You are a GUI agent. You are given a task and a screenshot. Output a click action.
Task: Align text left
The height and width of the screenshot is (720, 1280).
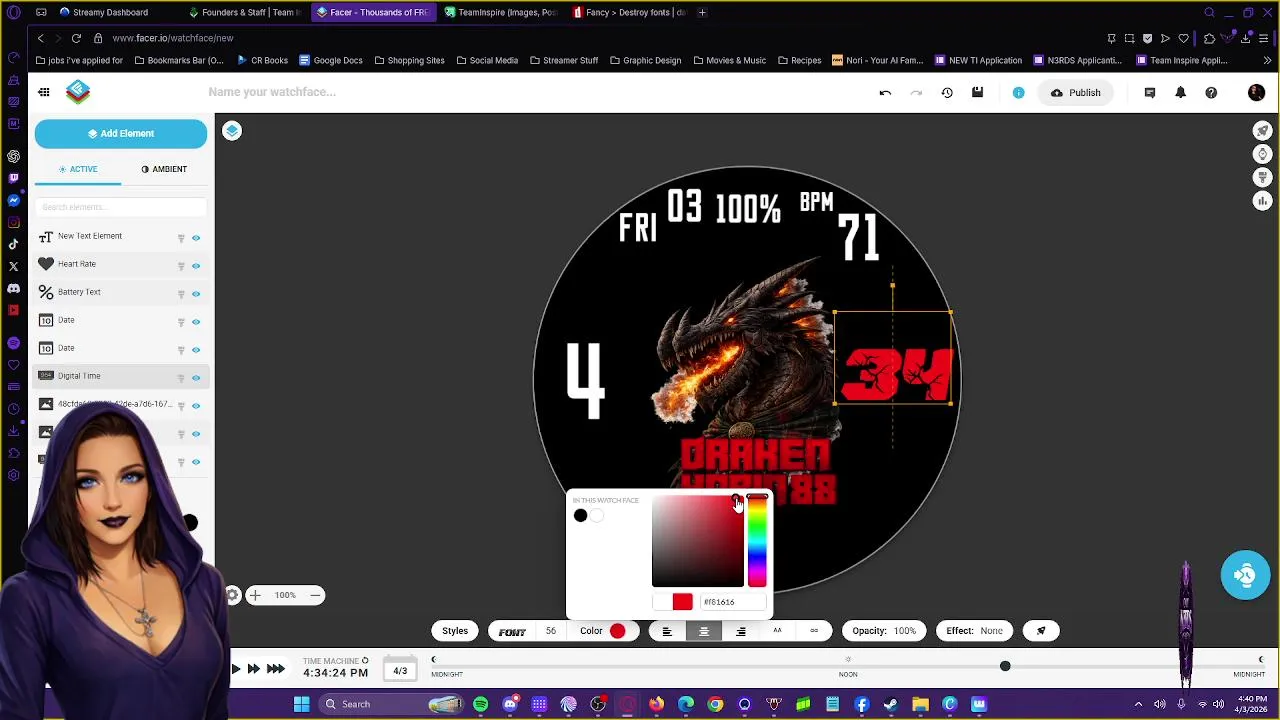click(x=667, y=631)
